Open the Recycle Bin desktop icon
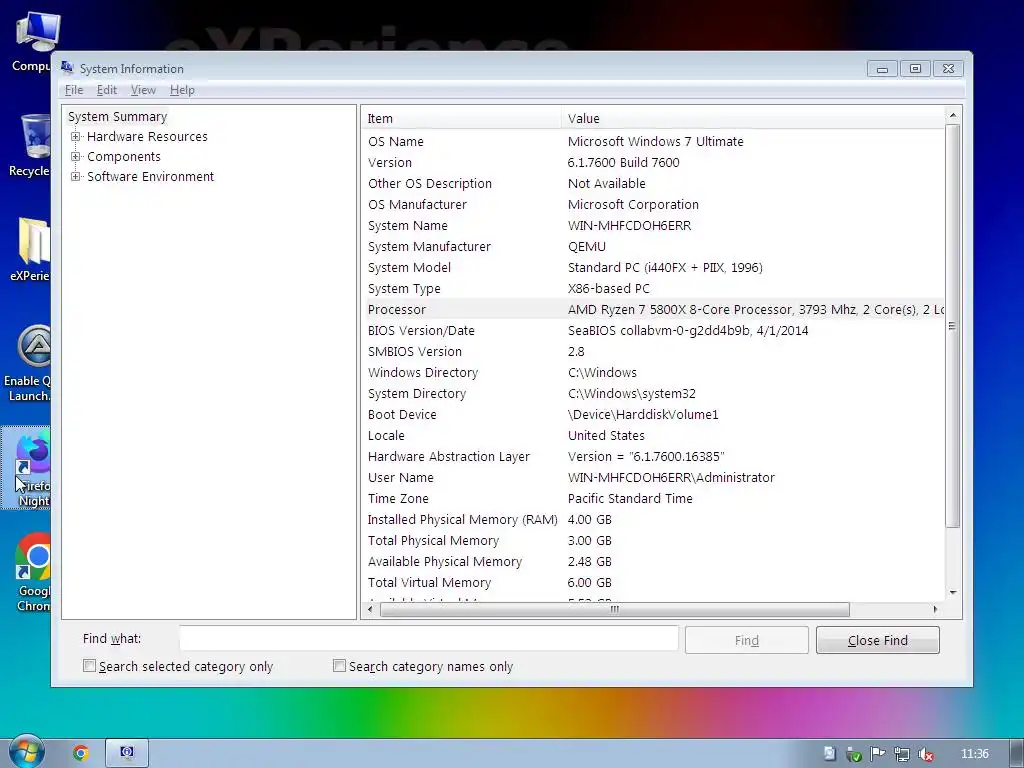The image size is (1024, 768). [30, 145]
